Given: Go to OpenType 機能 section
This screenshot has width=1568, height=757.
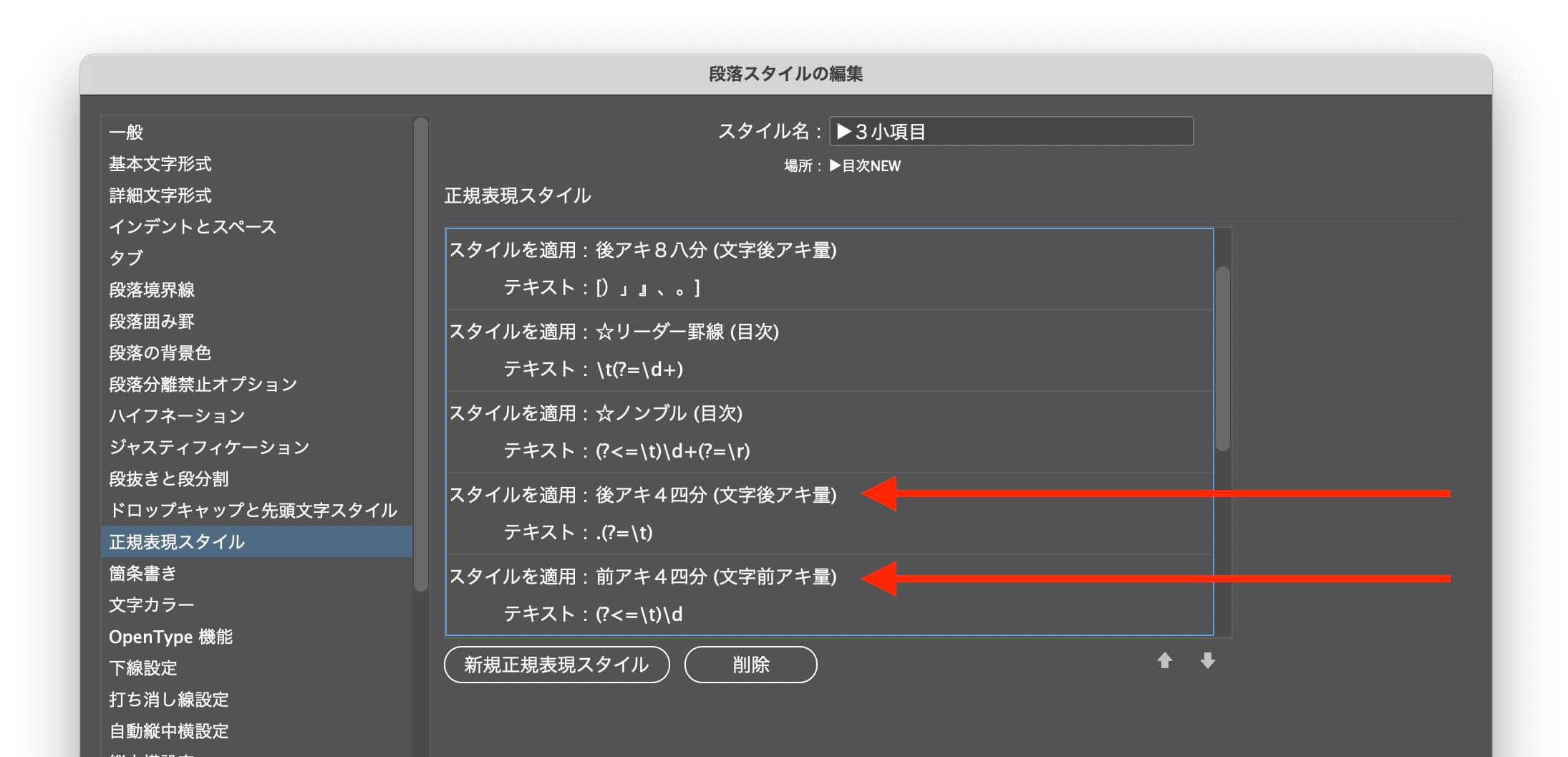Looking at the screenshot, I should [x=170, y=637].
